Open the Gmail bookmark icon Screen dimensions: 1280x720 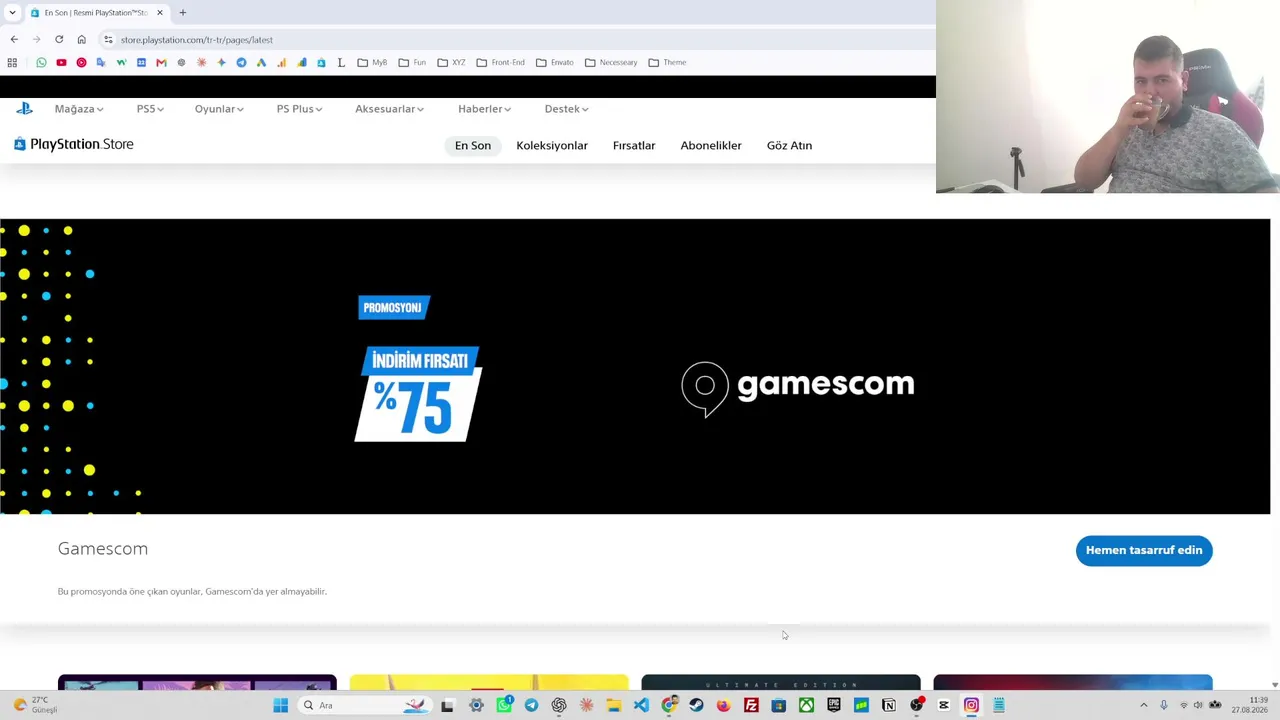(x=161, y=62)
